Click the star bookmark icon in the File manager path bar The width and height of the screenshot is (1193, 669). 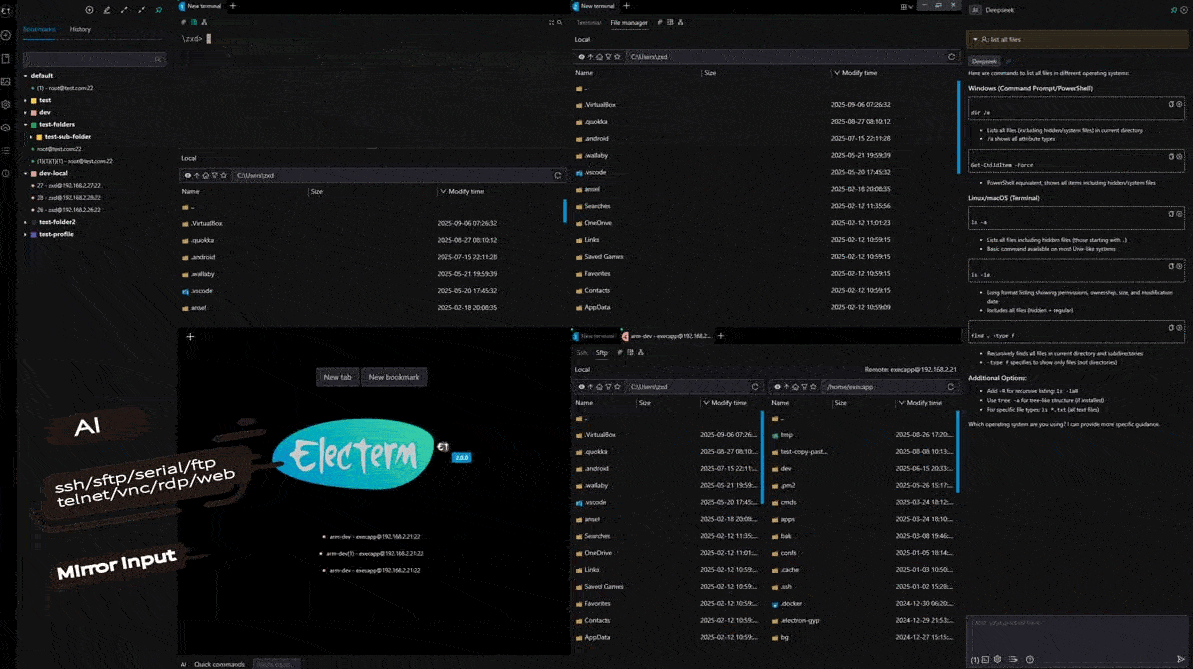[x=617, y=56]
